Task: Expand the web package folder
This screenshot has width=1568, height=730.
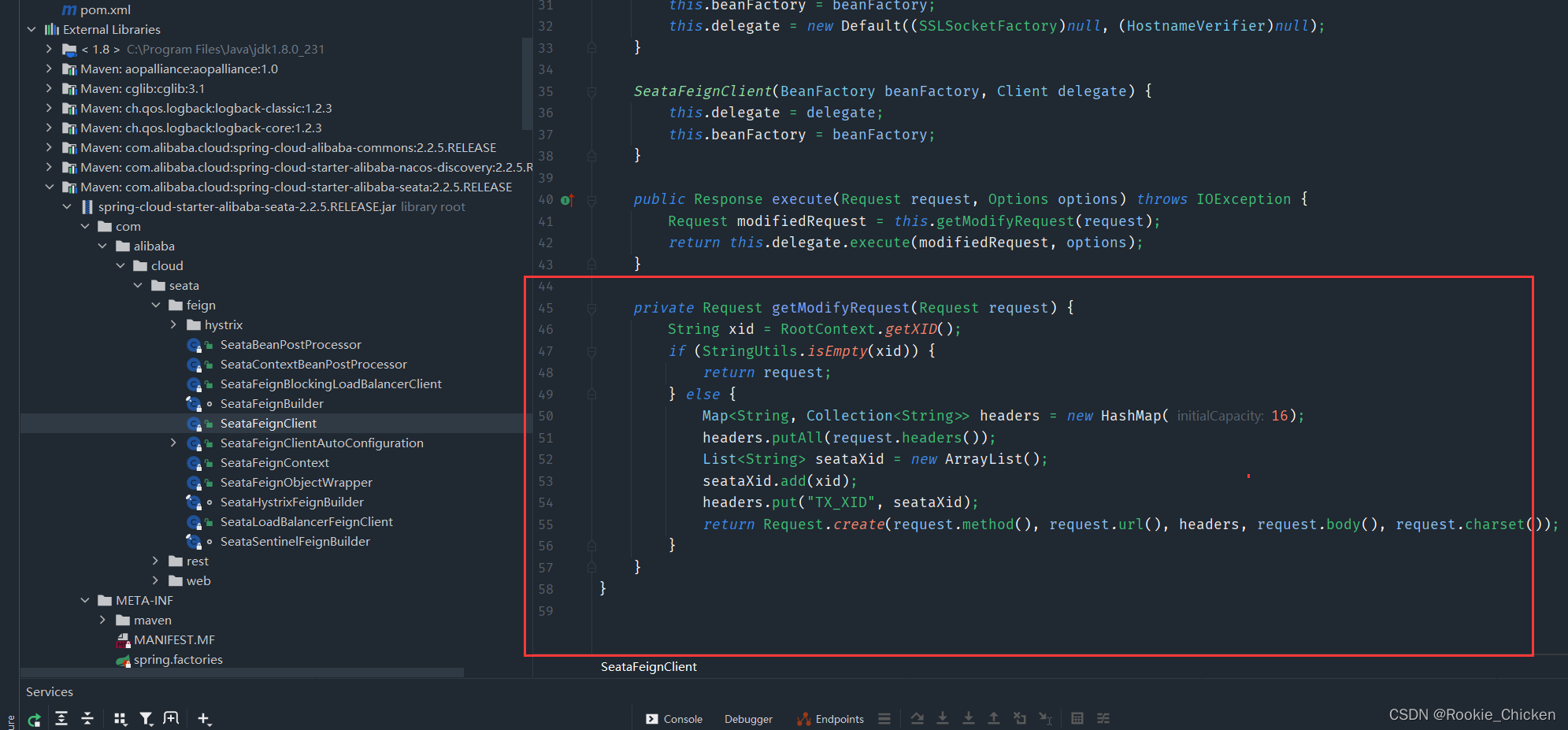Action: (156, 581)
